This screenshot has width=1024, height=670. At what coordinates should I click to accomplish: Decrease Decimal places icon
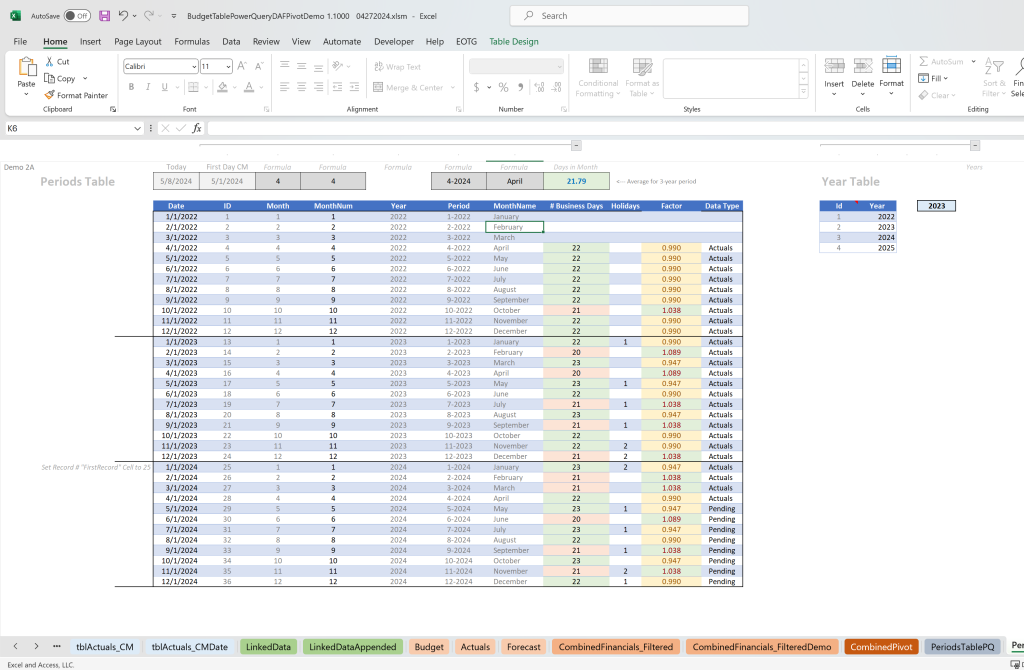point(556,87)
